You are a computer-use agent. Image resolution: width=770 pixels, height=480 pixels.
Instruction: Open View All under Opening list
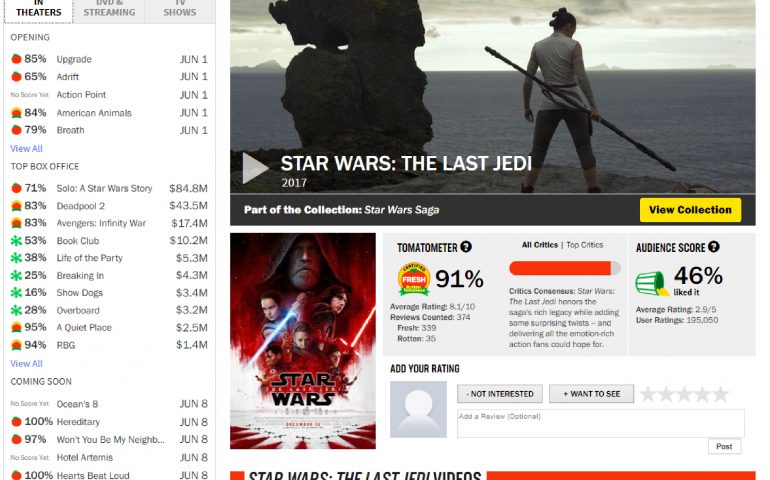pos(27,148)
